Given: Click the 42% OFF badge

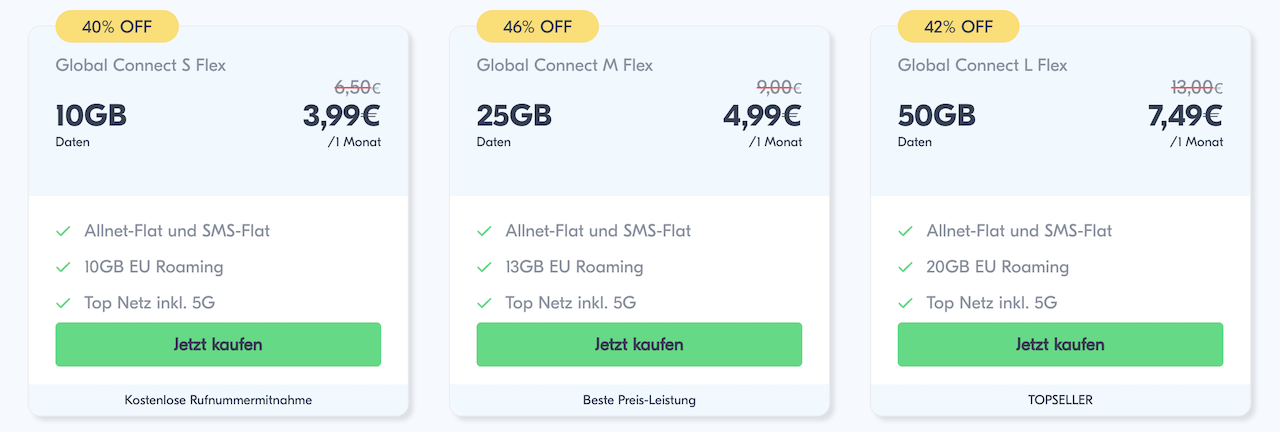Looking at the screenshot, I should (x=959, y=27).
